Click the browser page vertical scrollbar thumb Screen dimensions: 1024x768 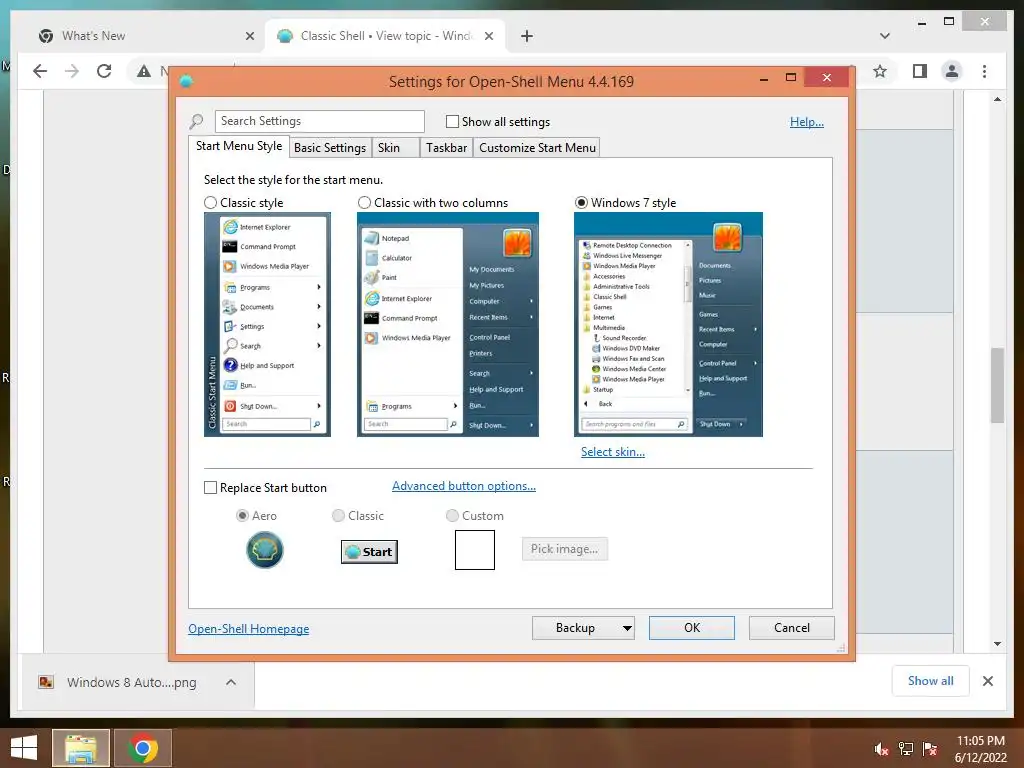pyautogui.click(x=997, y=385)
